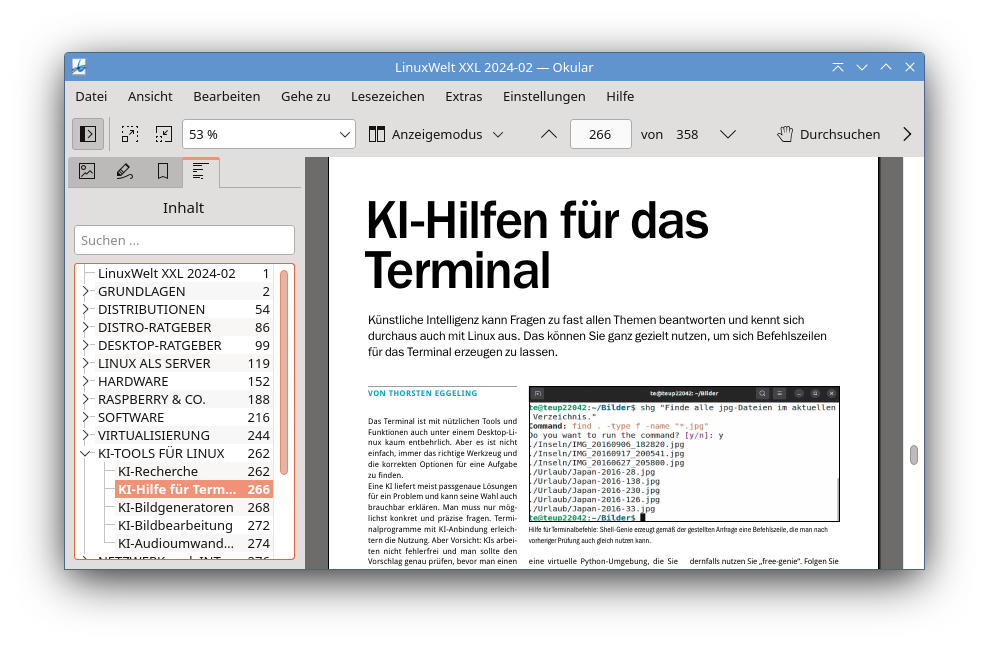Click the page number field

[x=600, y=134]
